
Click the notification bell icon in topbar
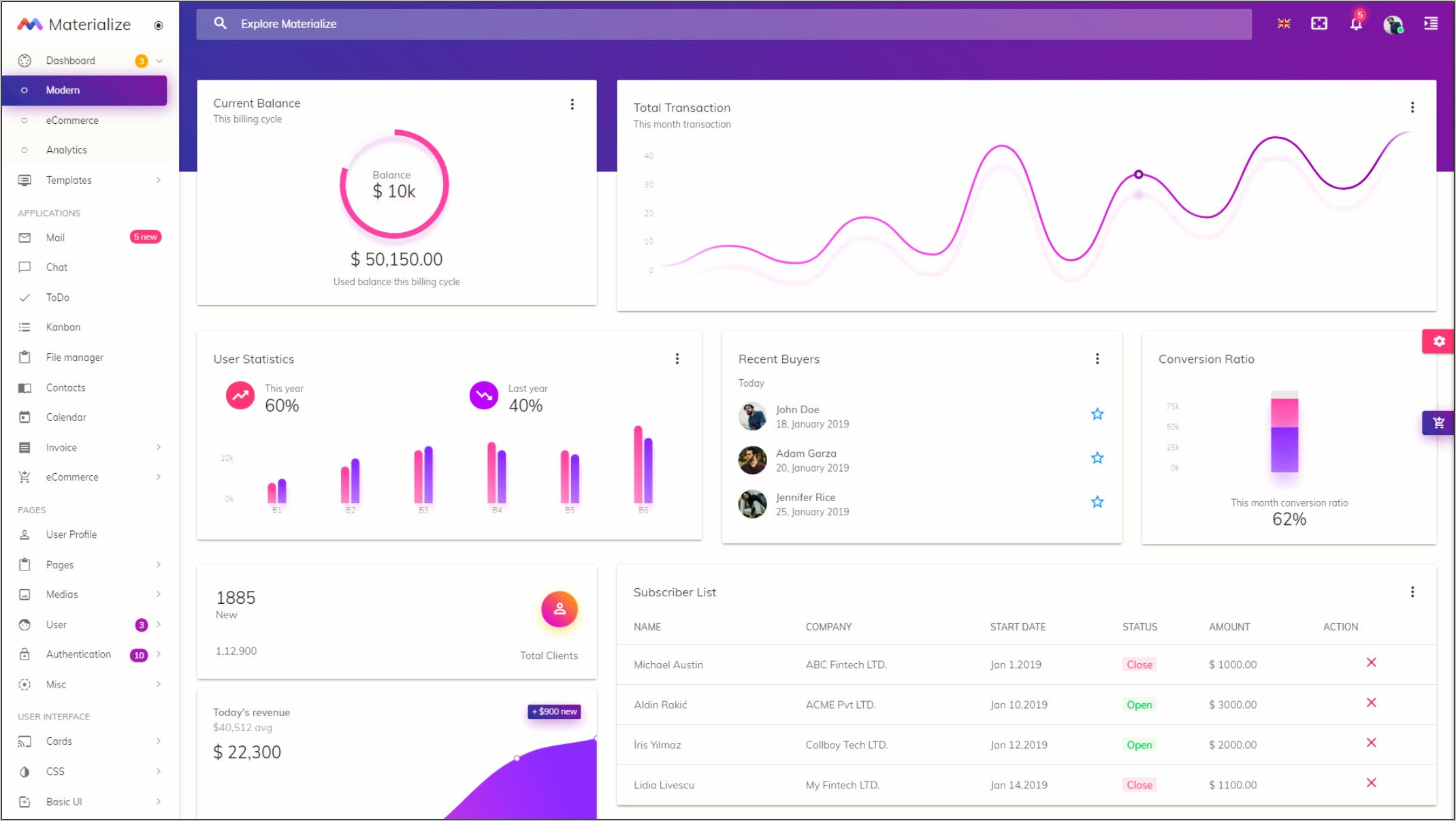[x=1356, y=22]
